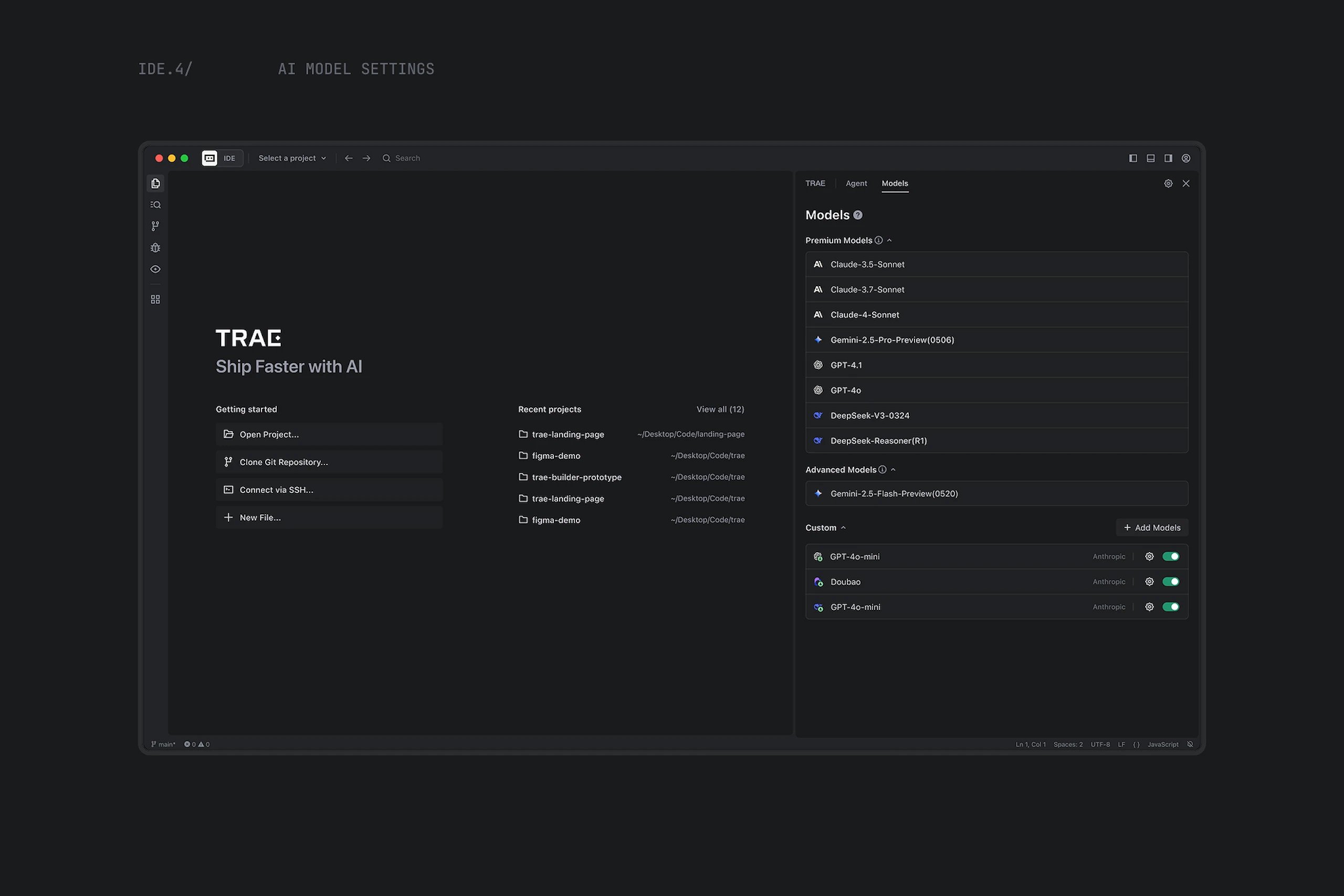Open the file Explorer in the sidebar

(x=155, y=183)
